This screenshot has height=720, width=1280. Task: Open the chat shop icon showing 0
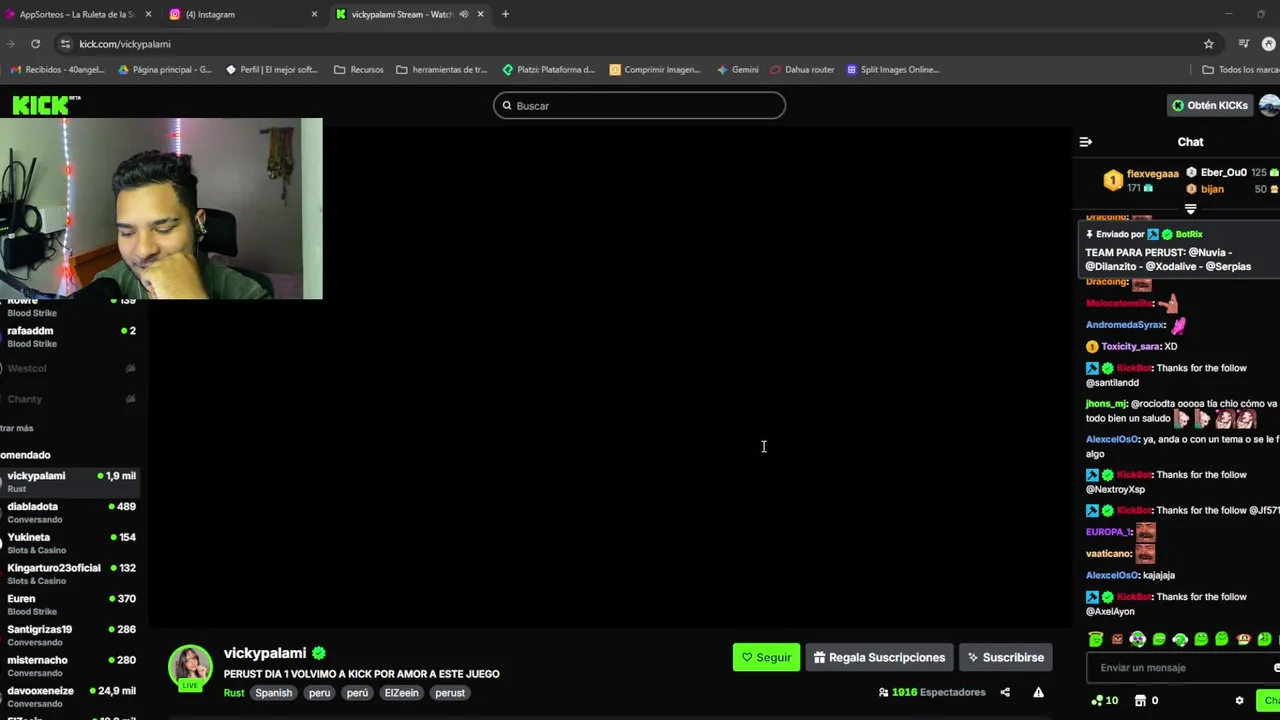pos(1147,701)
